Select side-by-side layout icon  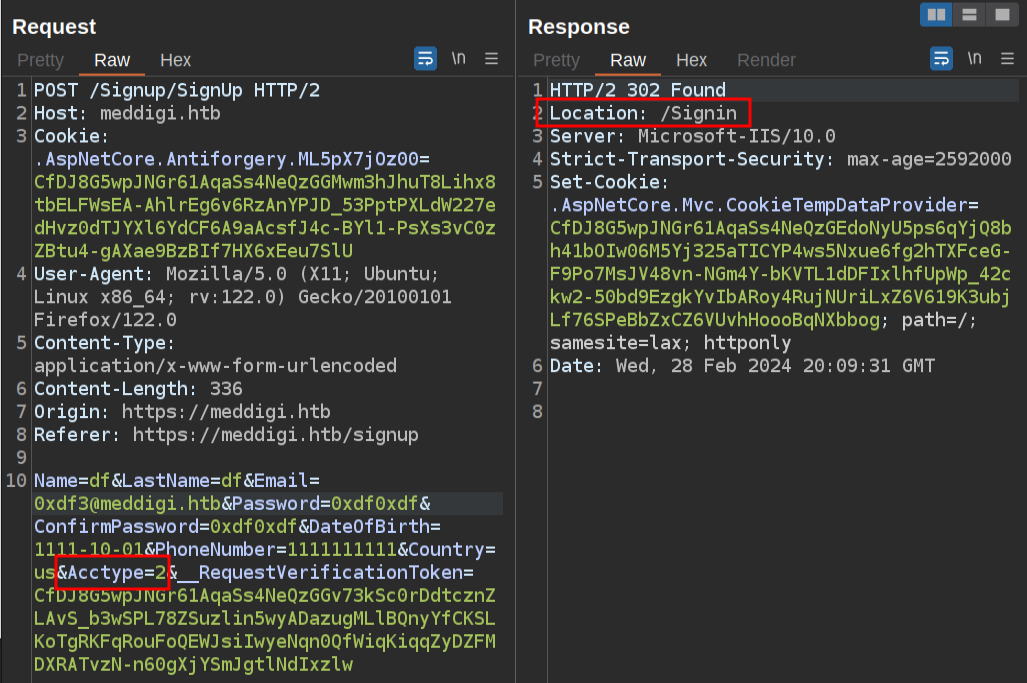click(x=936, y=14)
